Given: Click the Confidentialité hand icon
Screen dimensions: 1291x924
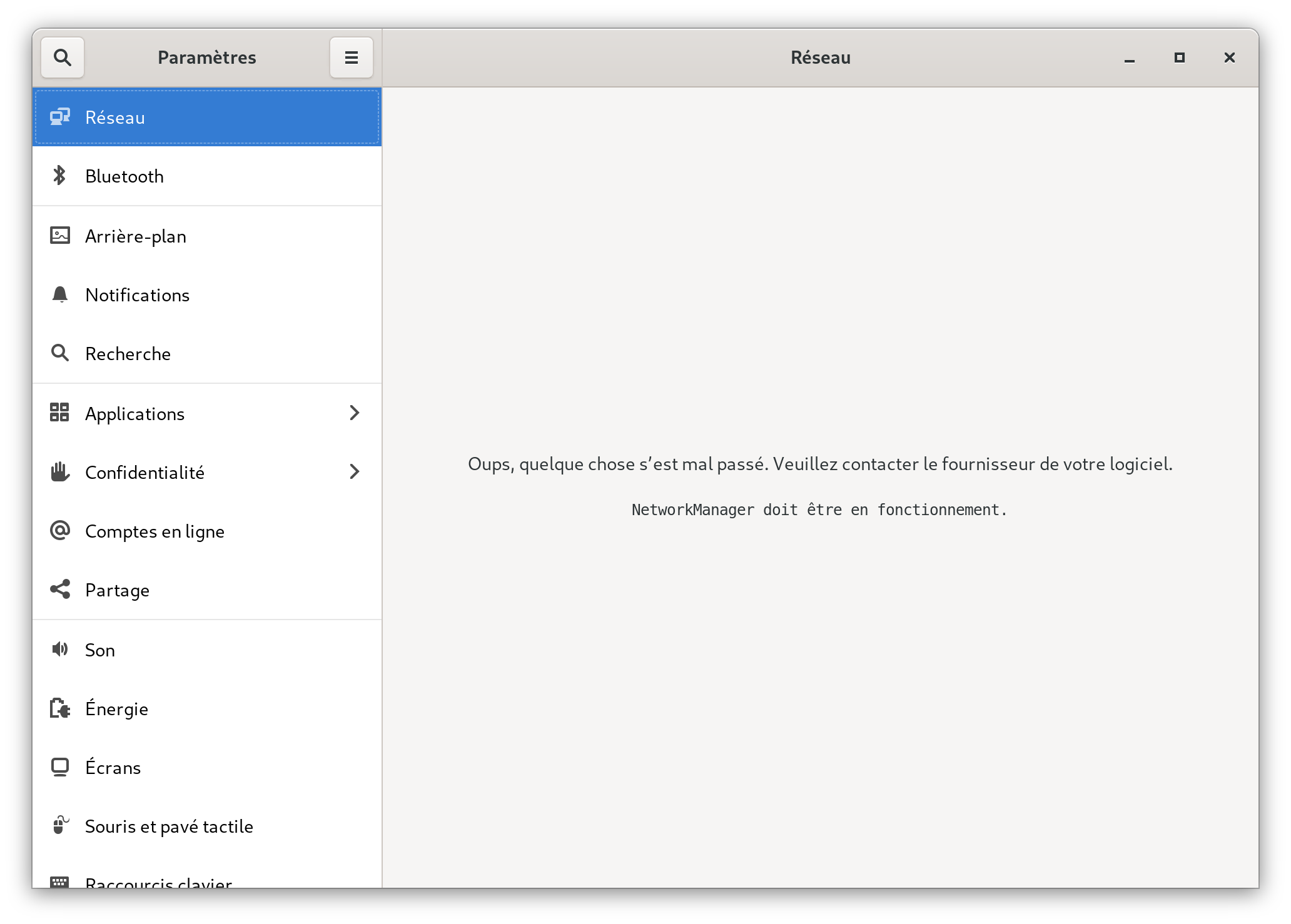Looking at the screenshot, I should 60,472.
